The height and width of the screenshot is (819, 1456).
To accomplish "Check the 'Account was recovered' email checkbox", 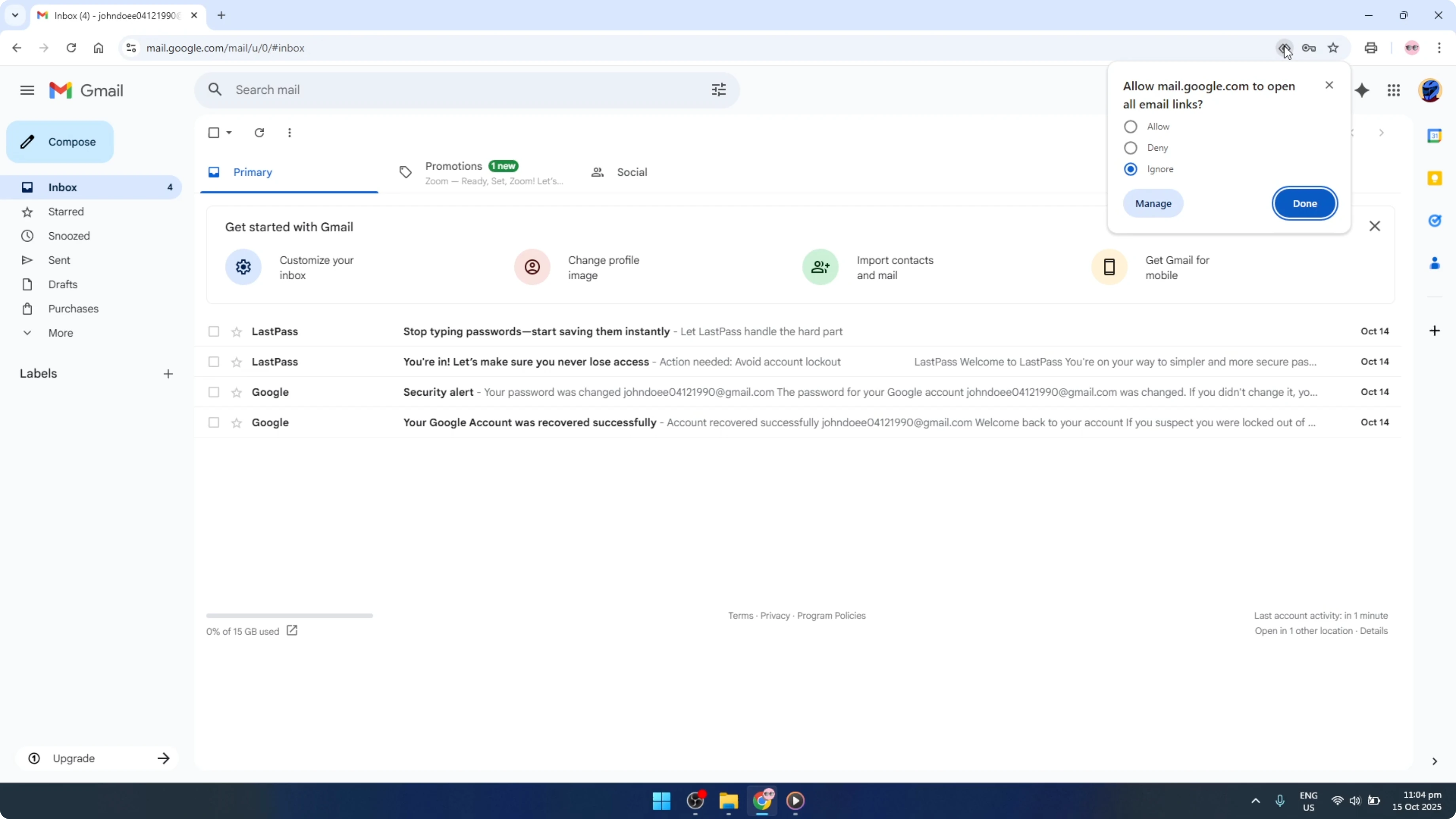I will [x=214, y=423].
